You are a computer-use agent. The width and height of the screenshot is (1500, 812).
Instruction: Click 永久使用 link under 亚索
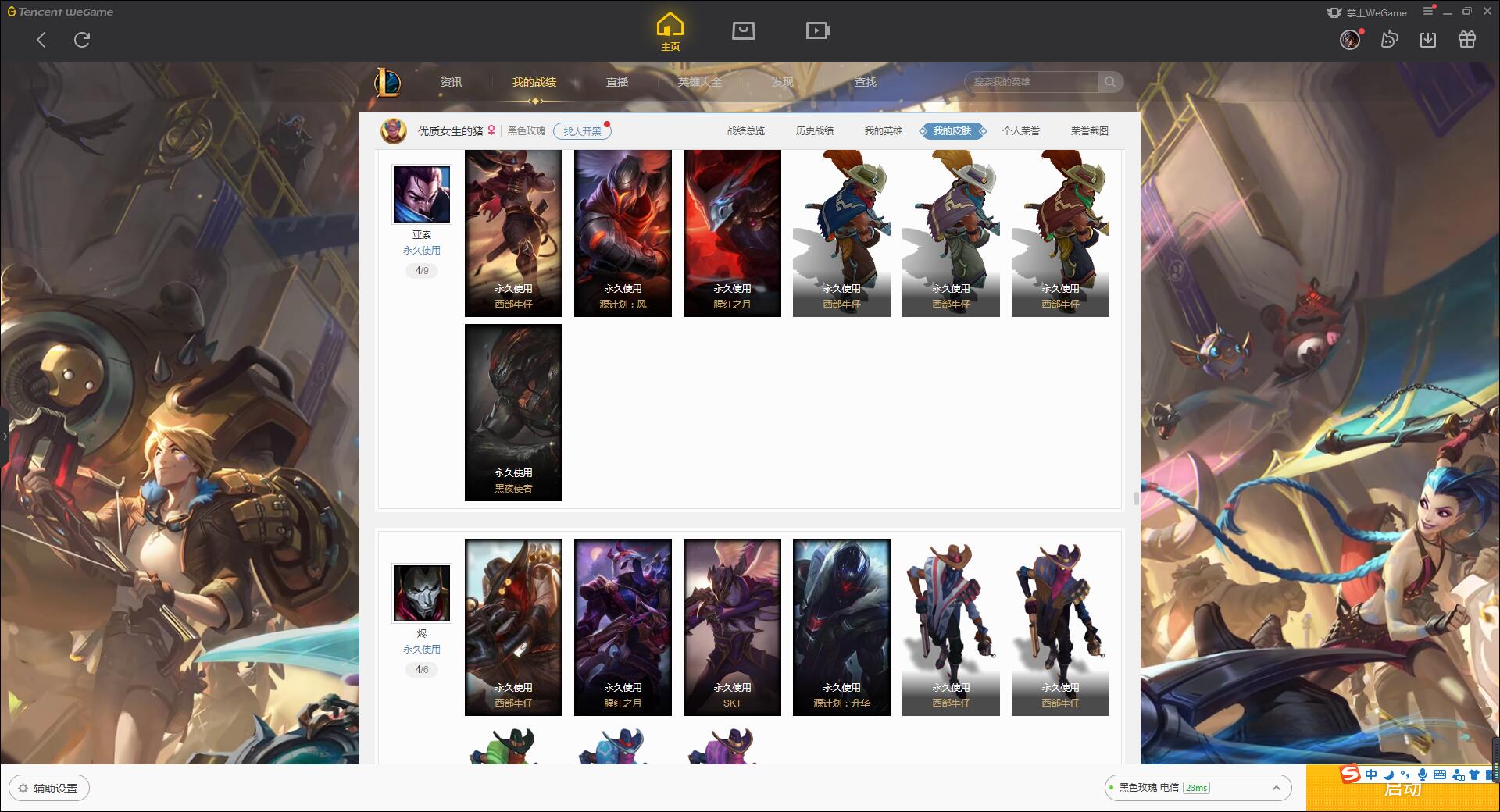[x=422, y=251]
